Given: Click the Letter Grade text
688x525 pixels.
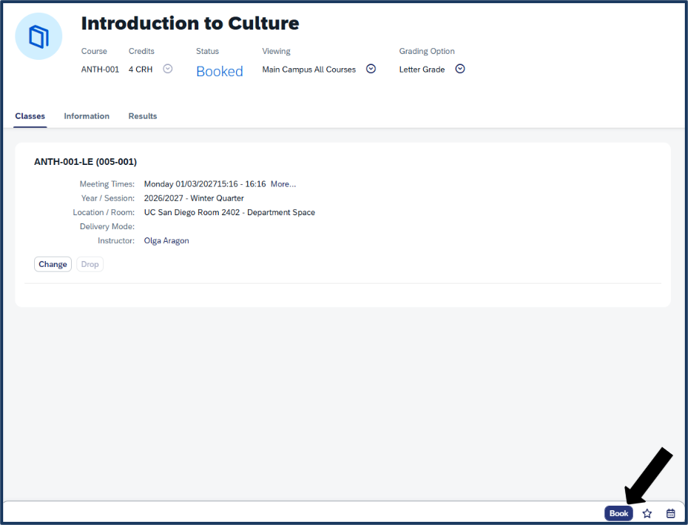Looking at the screenshot, I should 422,69.
